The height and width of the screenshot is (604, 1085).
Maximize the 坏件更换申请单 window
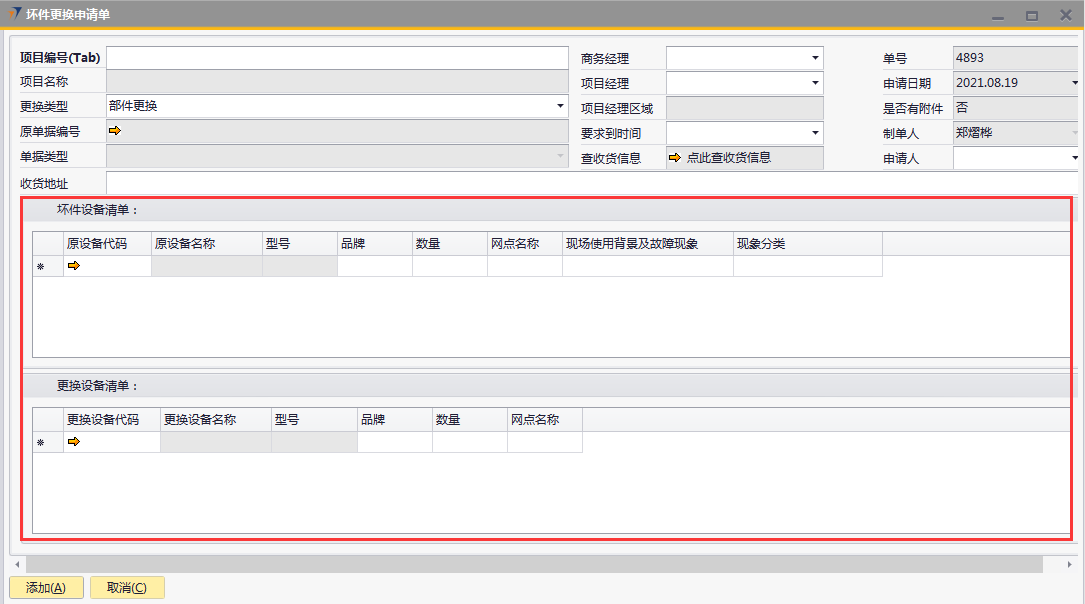click(x=1031, y=15)
